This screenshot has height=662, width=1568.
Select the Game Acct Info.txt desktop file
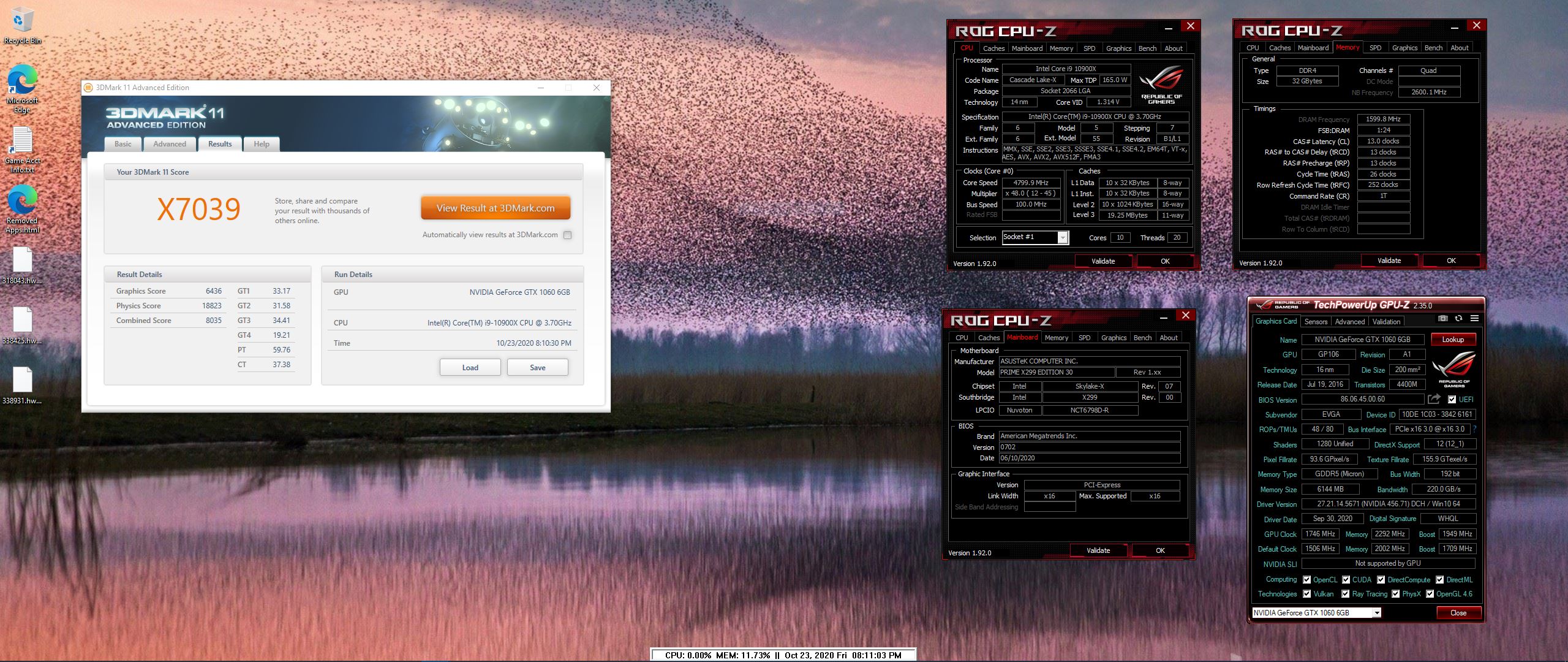coord(22,150)
